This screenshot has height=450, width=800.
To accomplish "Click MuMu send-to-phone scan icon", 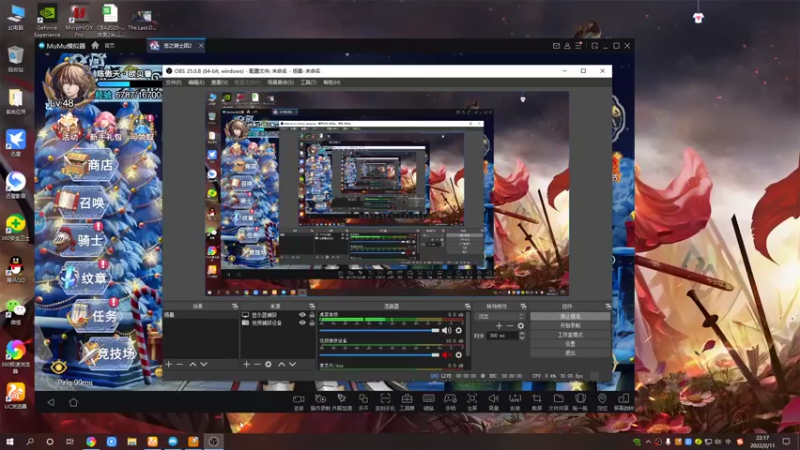I will tap(385, 398).
